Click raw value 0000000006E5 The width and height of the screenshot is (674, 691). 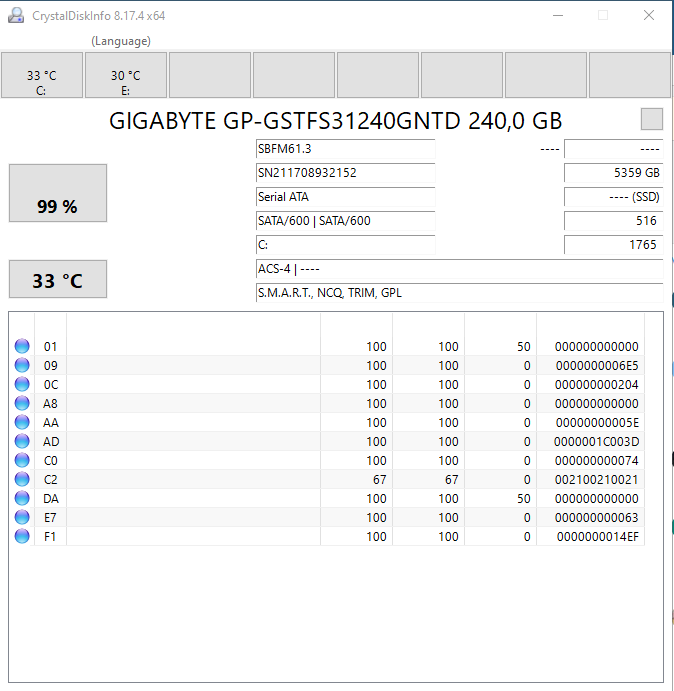(597, 366)
